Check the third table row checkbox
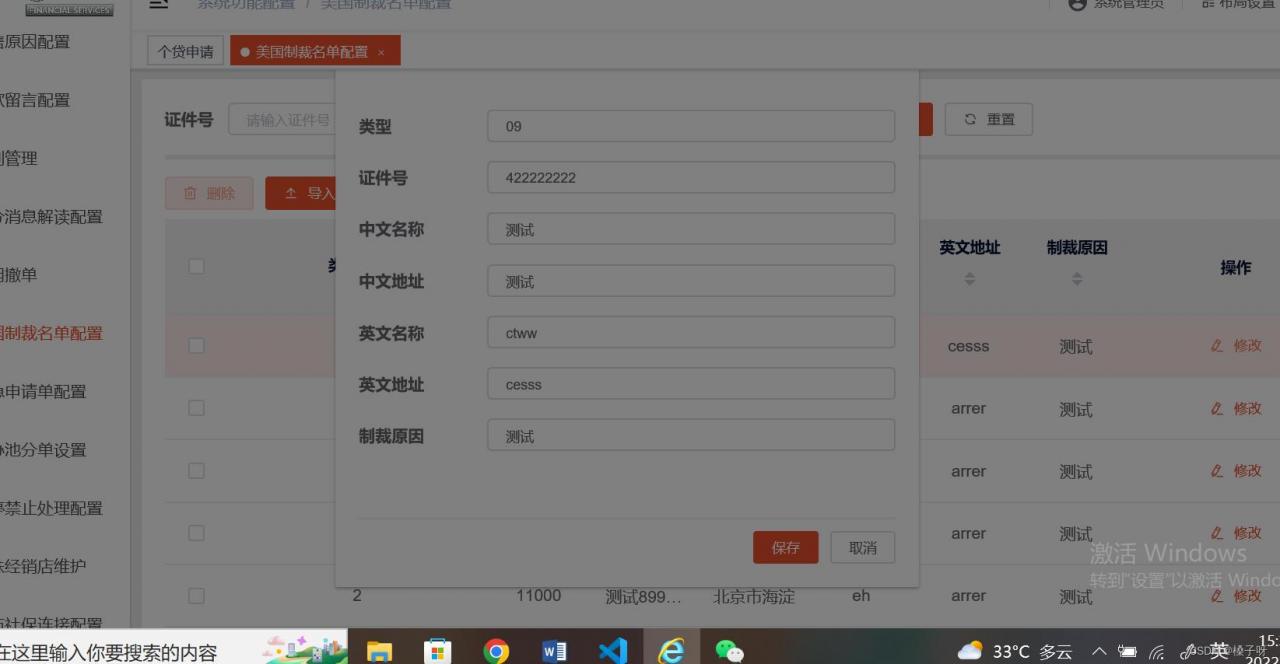Viewport: 1280px width, 664px height. point(196,470)
